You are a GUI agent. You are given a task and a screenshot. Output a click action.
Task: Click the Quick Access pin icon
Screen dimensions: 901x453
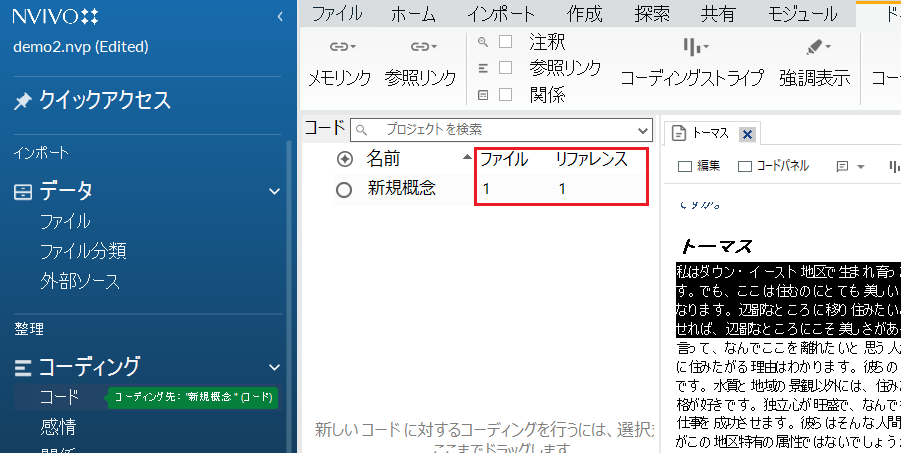click(22, 101)
